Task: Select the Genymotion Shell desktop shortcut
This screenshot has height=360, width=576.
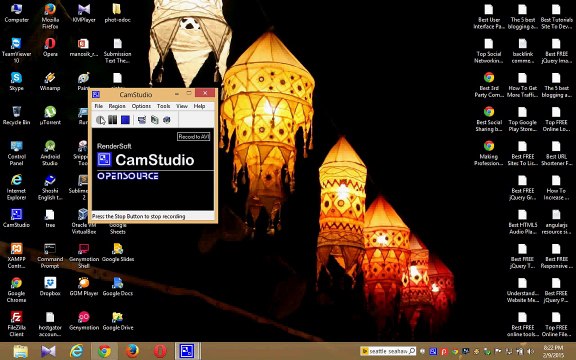Action: [x=84, y=255]
